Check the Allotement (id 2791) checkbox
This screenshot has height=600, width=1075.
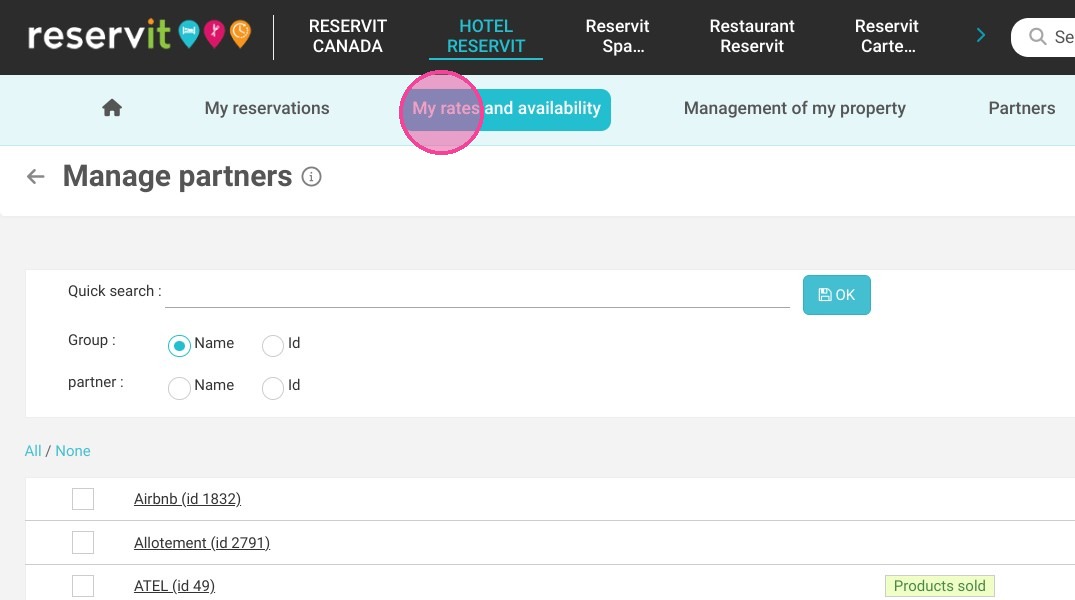[x=83, y=542]
